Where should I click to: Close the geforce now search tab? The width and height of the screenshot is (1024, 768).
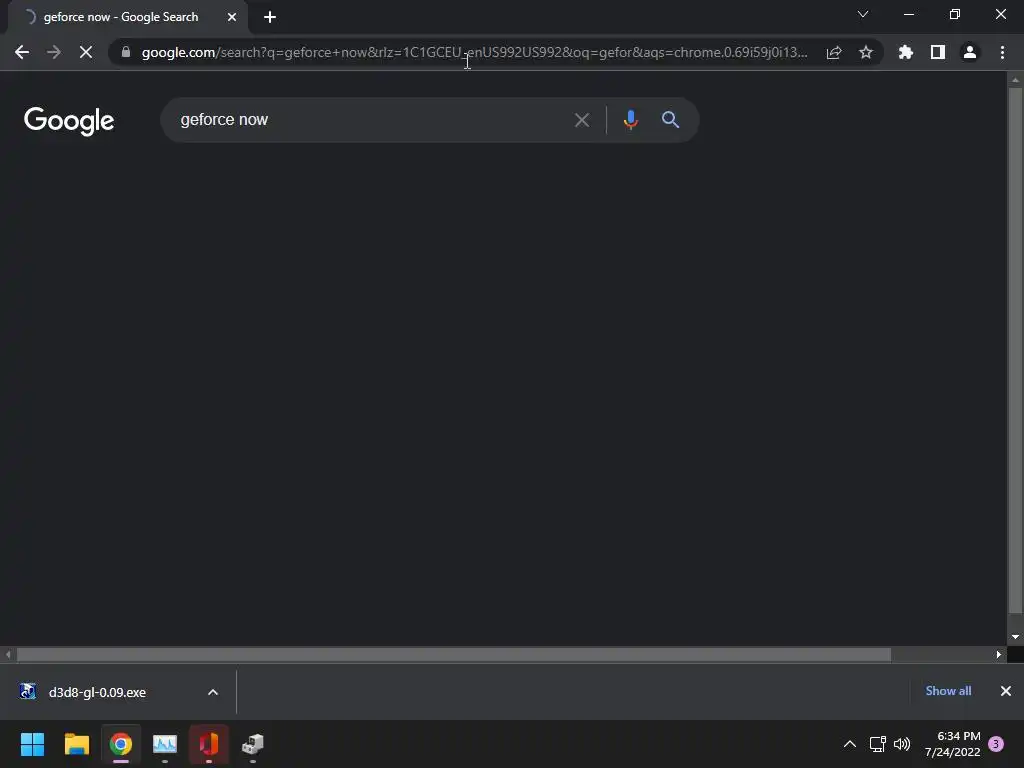(x=232, y=17)
